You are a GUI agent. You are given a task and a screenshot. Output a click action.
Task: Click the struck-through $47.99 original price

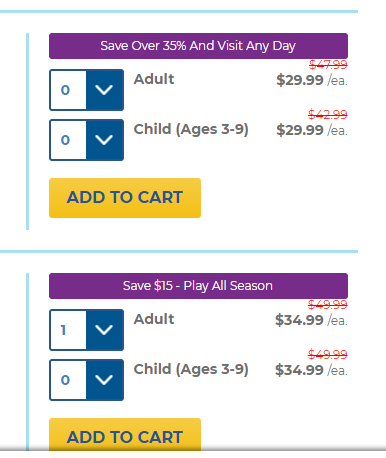click(328, 64)
